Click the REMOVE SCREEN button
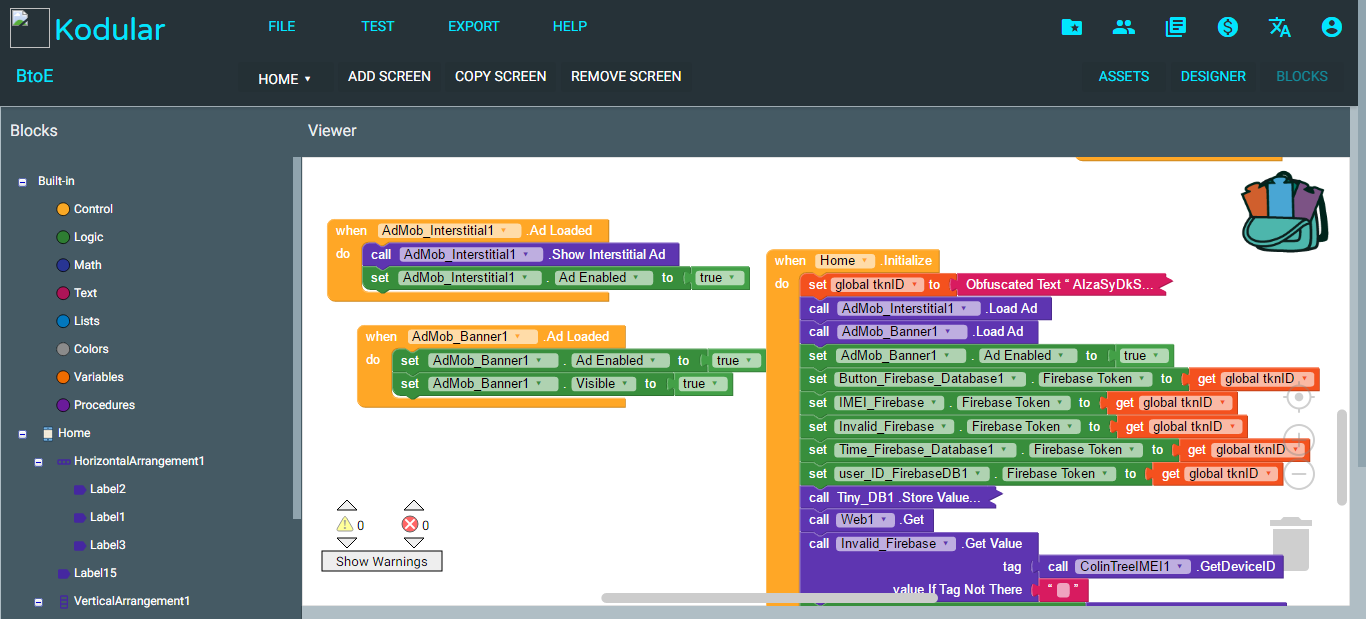Screen dimensions: 1366x619 (626, 76)
